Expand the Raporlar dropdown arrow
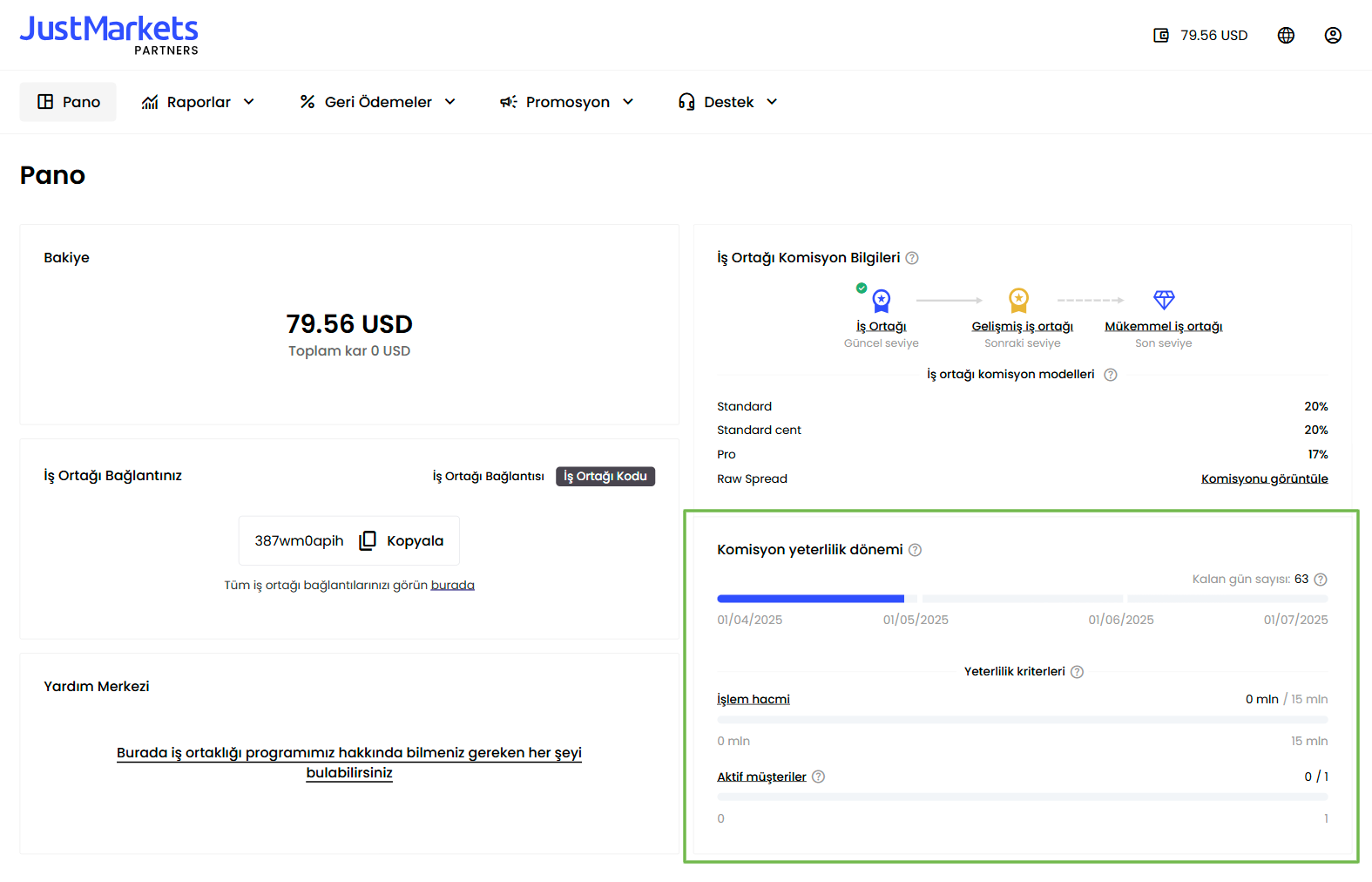 pyautogui.click(x=249, y=102)
